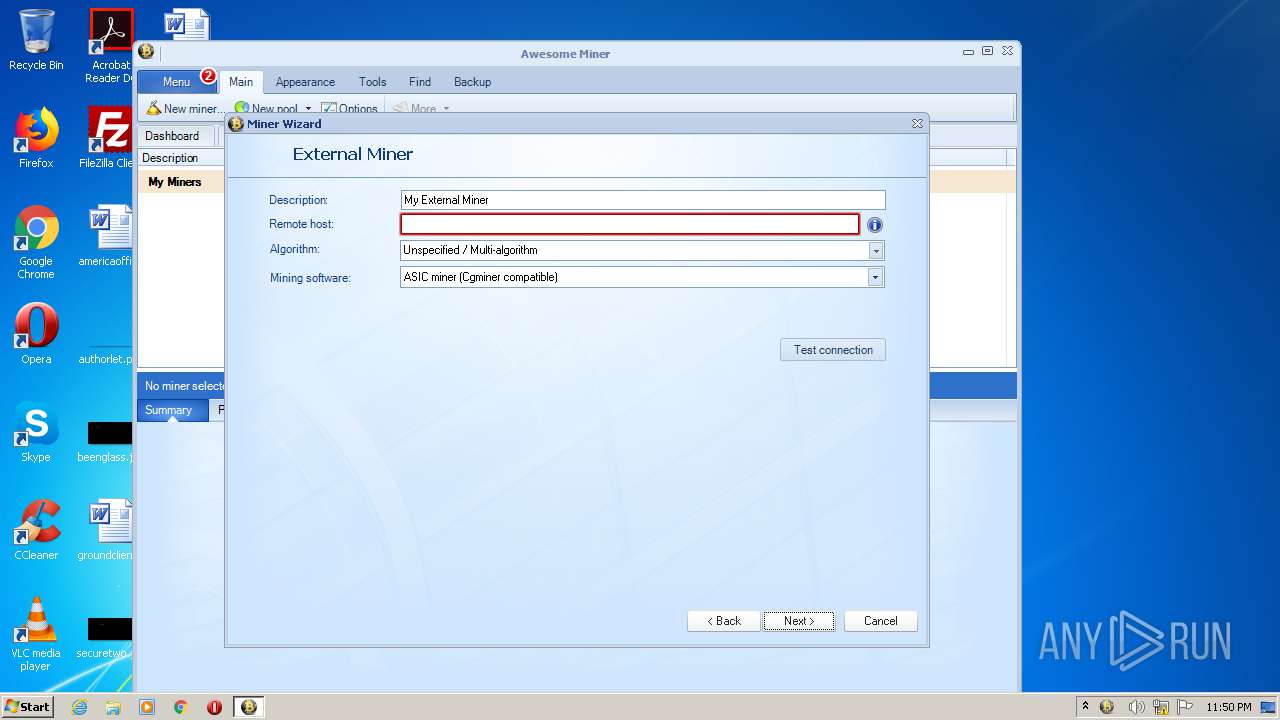Click the empty Remote host field

pos(630,224)
